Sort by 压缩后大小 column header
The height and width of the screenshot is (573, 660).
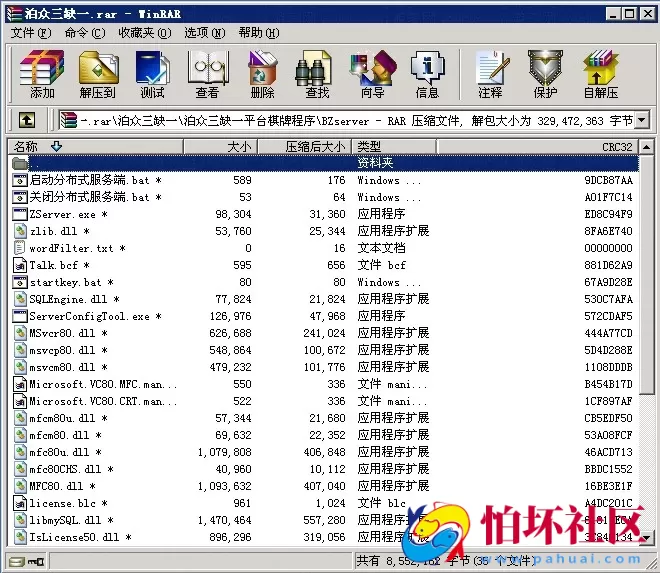[x=305, y=147]
